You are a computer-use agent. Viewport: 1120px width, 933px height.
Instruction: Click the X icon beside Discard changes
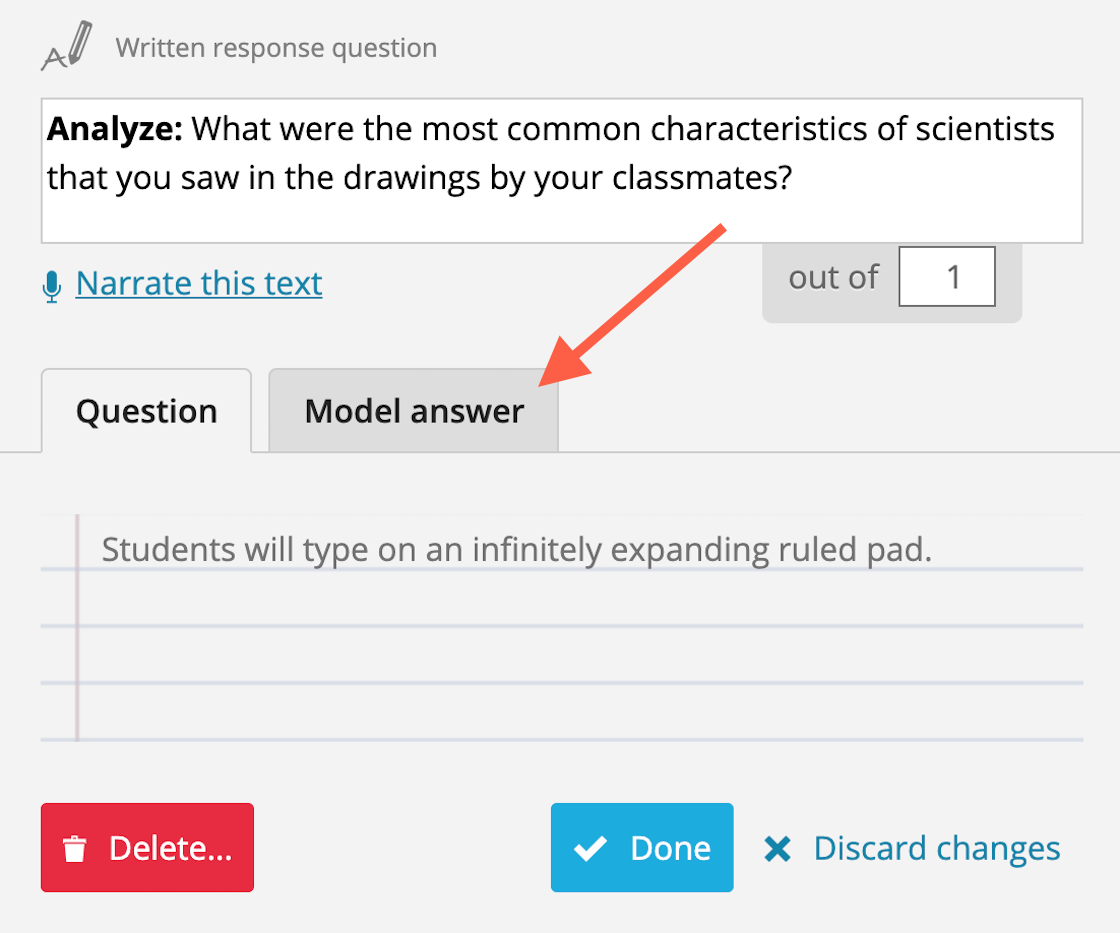777,849
